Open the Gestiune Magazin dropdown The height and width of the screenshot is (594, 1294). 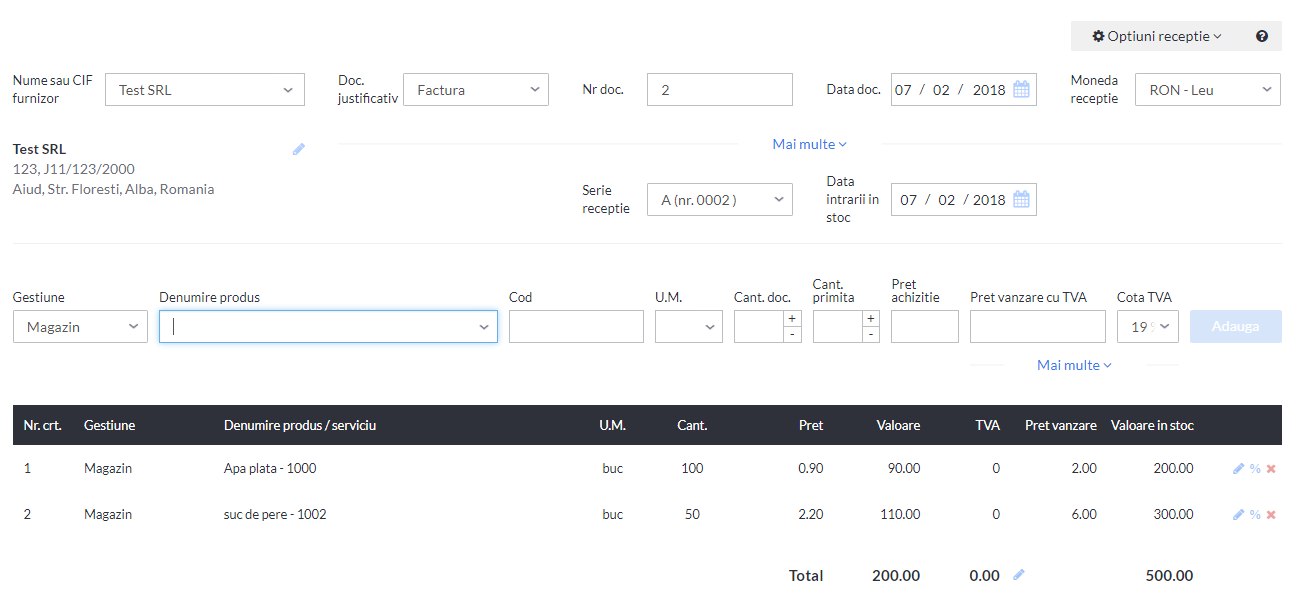coord(80,327)
